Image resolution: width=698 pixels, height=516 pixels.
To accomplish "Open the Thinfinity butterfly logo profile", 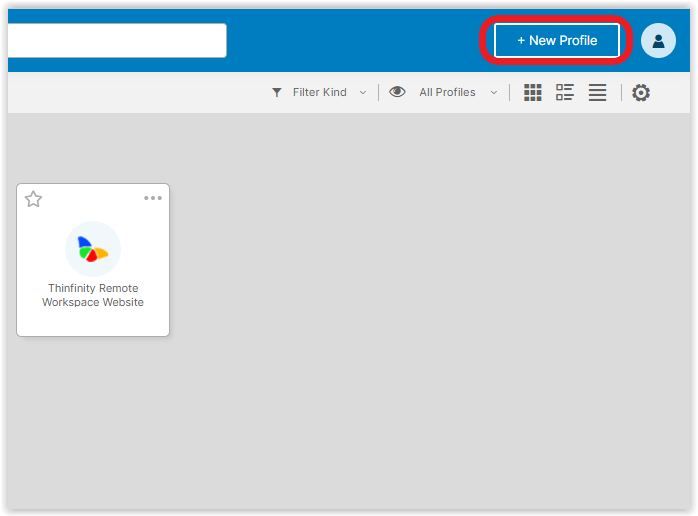I will (x=93, y=249).
